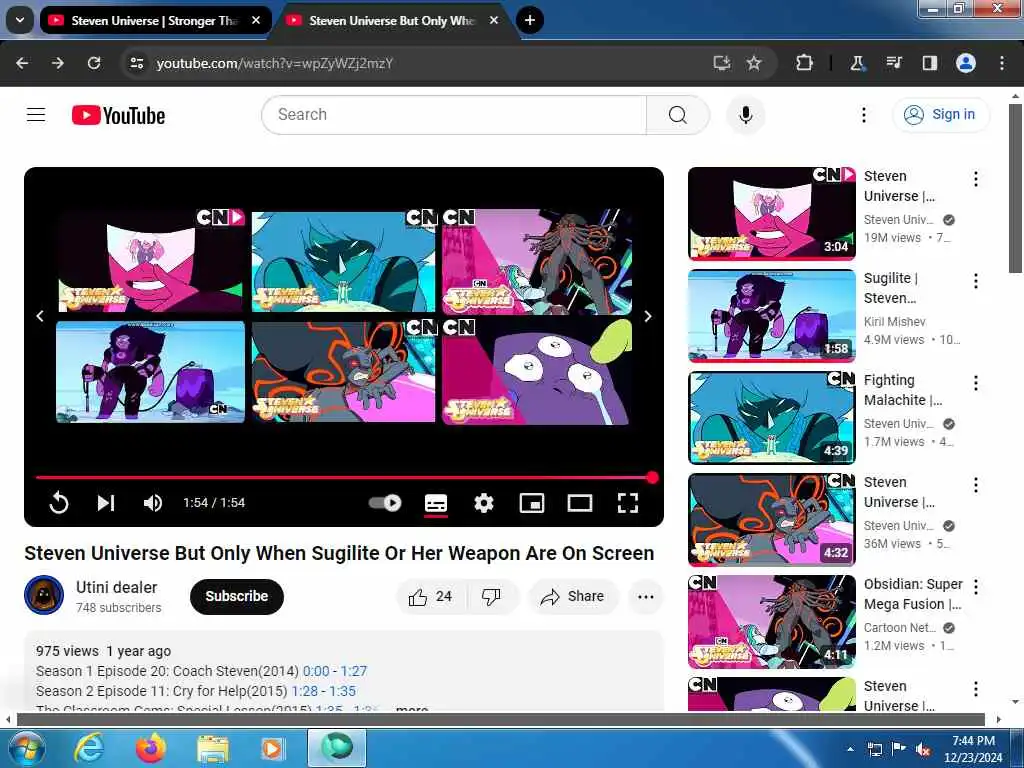Install app icon in address bar

point(721,63)
